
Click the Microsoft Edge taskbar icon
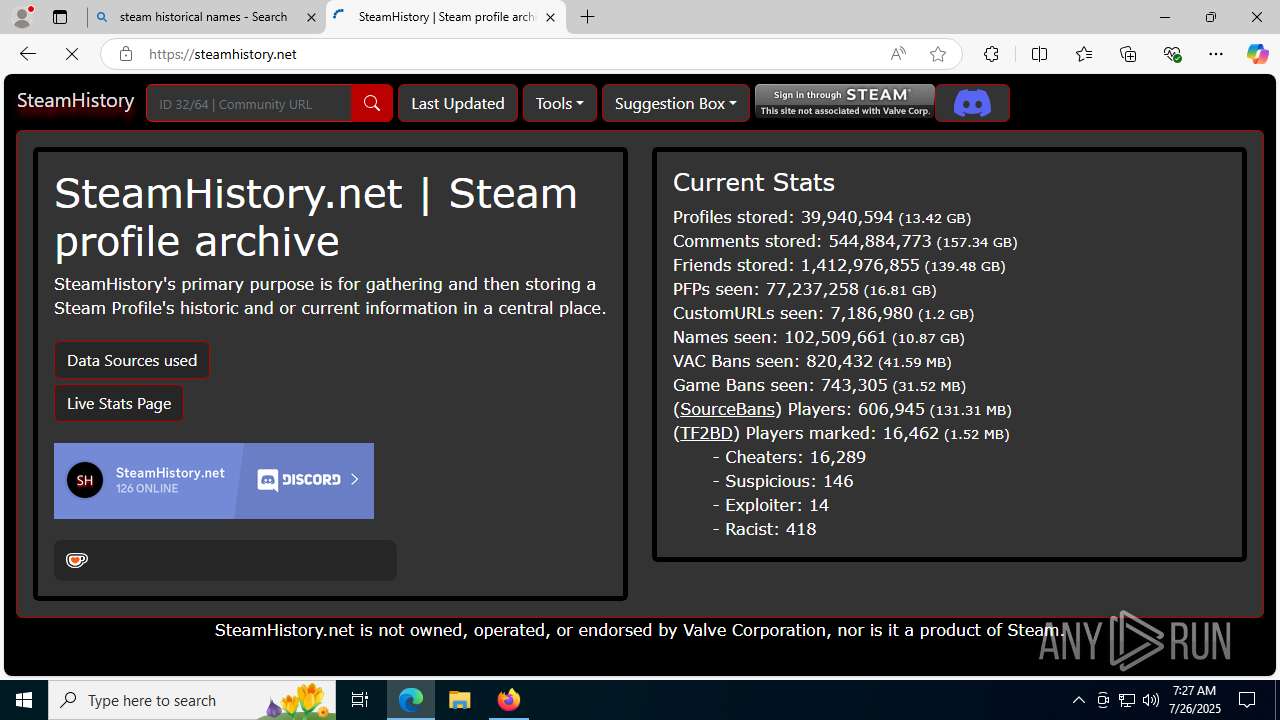(411, 700)
